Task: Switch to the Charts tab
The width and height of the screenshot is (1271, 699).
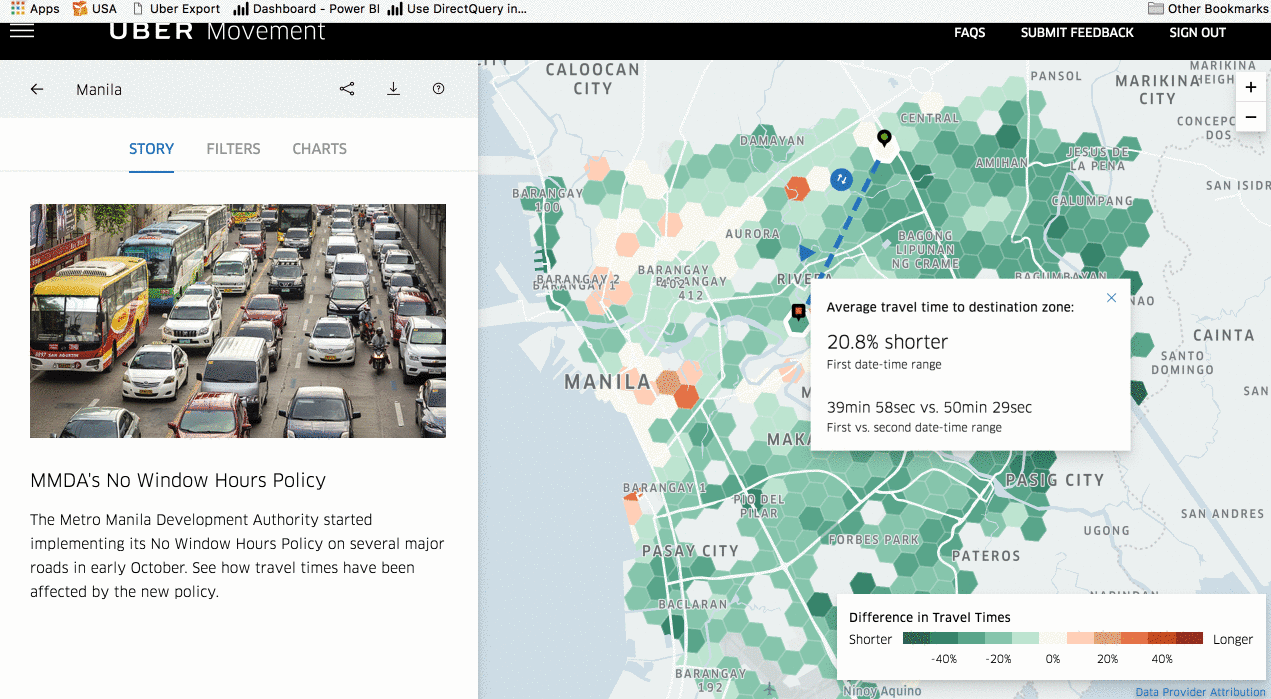Action: [x=319, y=149]
